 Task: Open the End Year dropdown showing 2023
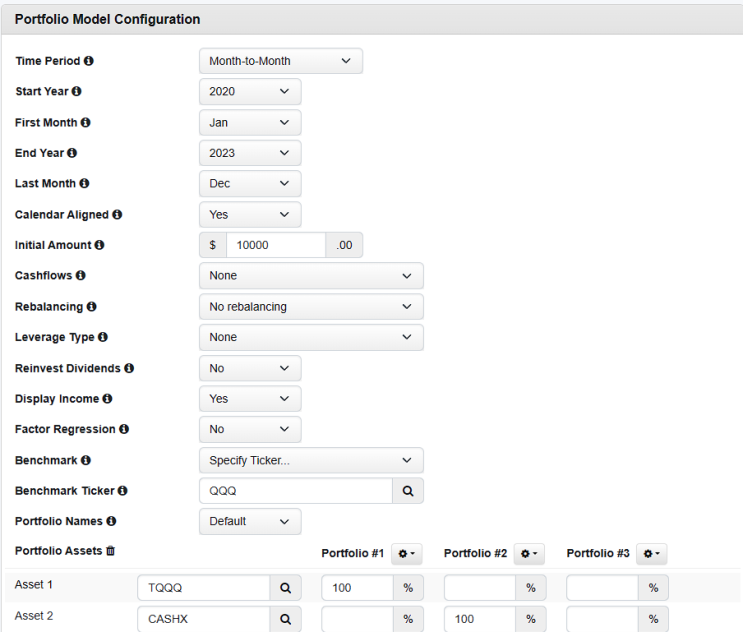tap(250, 153)
